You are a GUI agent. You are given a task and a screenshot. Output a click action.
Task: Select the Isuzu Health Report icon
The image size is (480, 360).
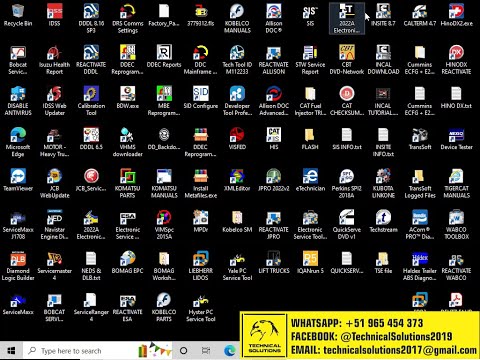pyautogui.click(x=54, y=60)
